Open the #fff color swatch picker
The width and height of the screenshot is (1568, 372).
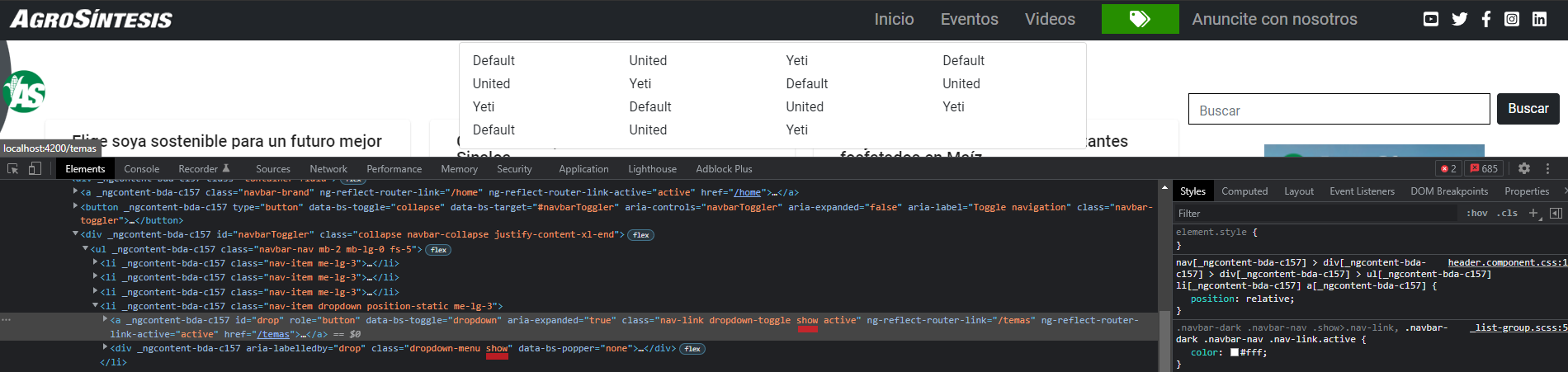click(x=1235, y=352)
